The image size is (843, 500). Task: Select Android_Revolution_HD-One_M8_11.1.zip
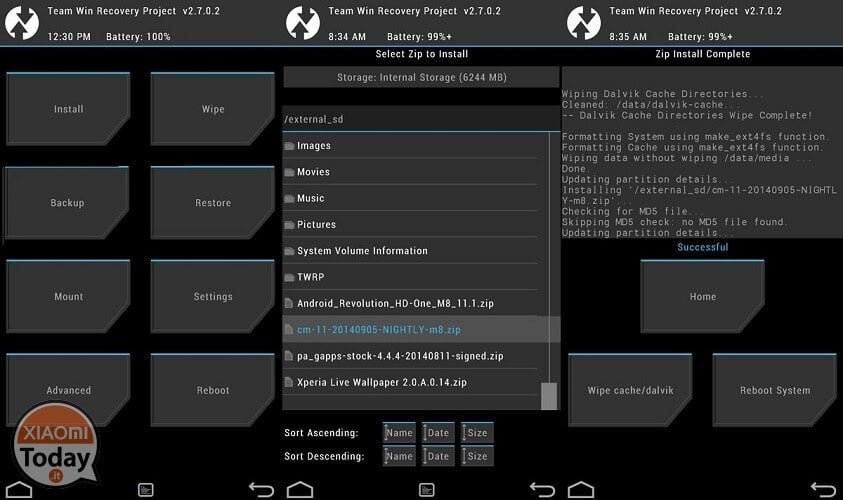[x=411, y=304]
